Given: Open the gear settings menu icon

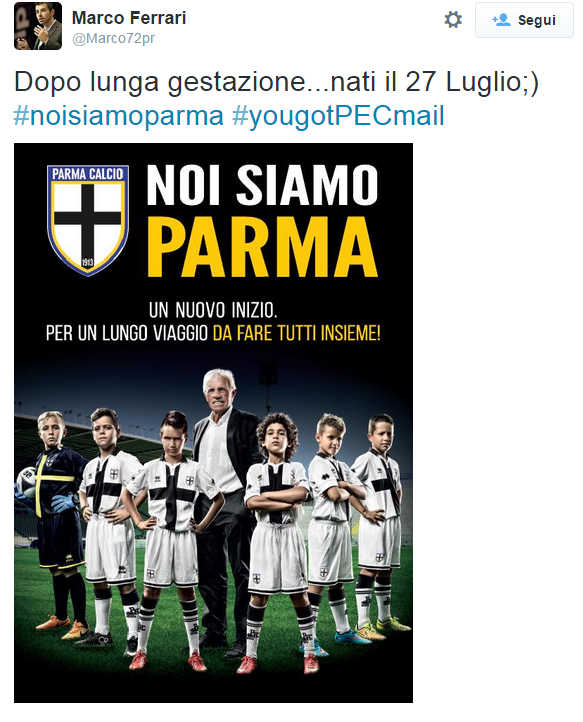Looking at the screenshot, I should click(453, 20).
